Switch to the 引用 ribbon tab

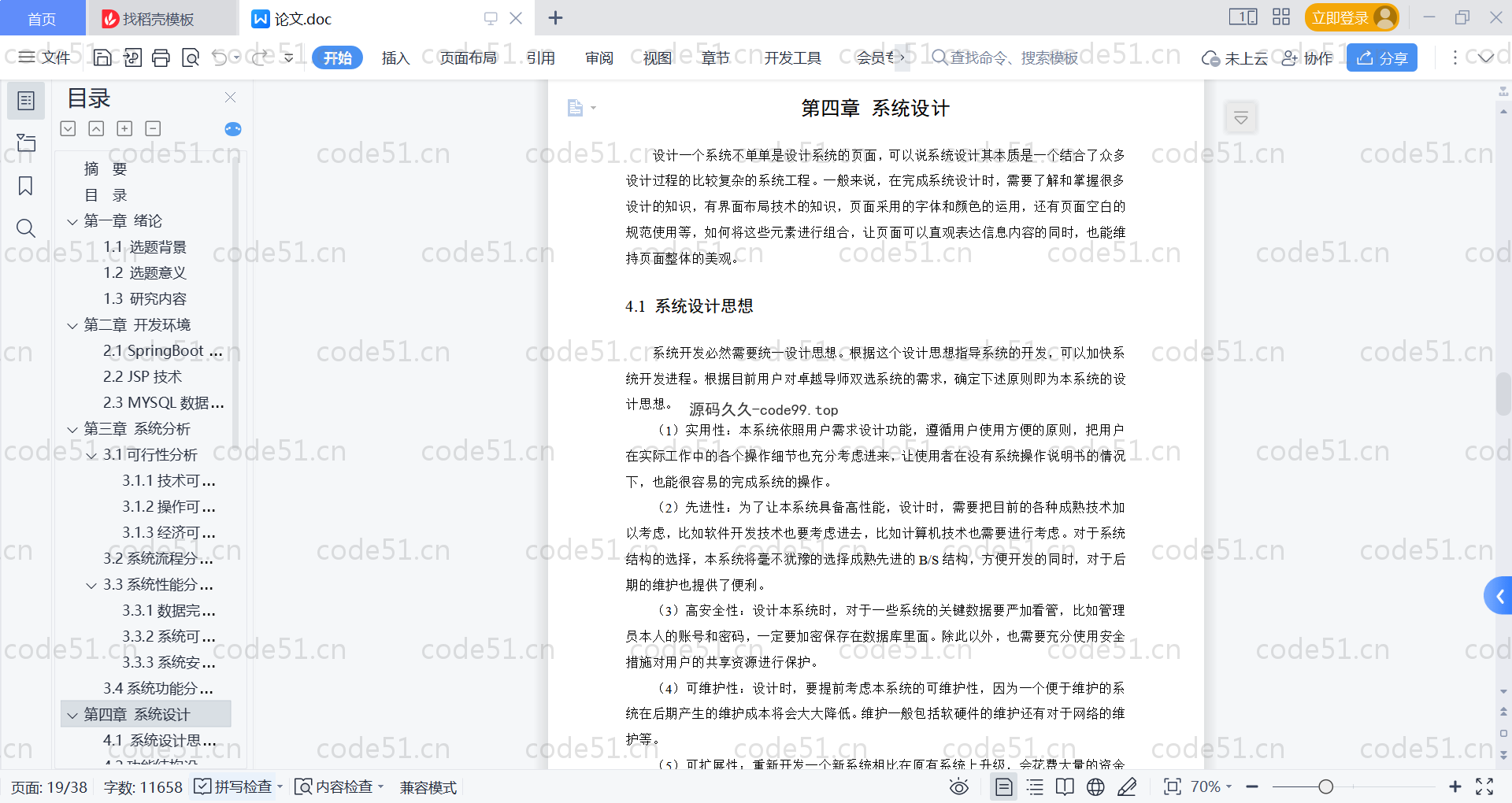tap(541, 57)
